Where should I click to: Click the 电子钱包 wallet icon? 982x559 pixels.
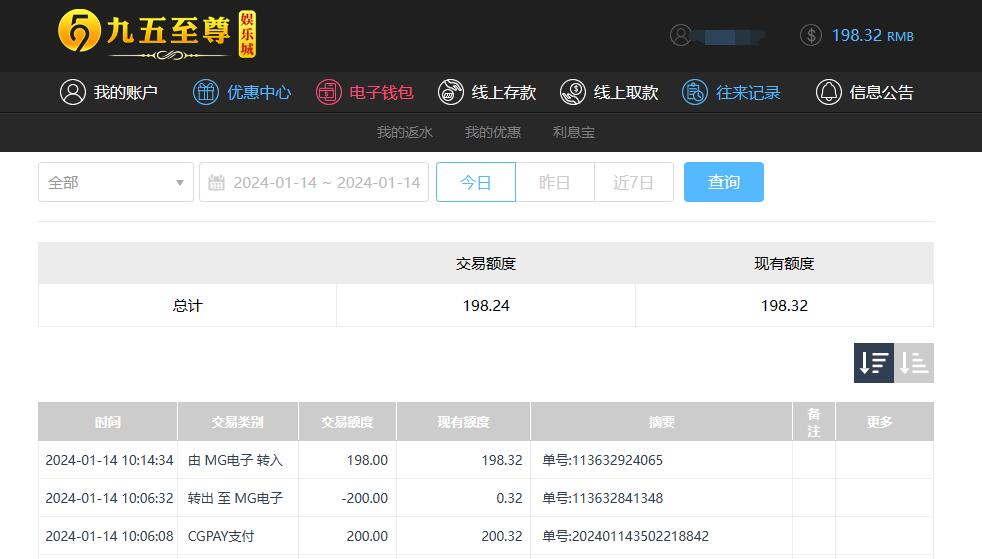[x=328, y=92]
